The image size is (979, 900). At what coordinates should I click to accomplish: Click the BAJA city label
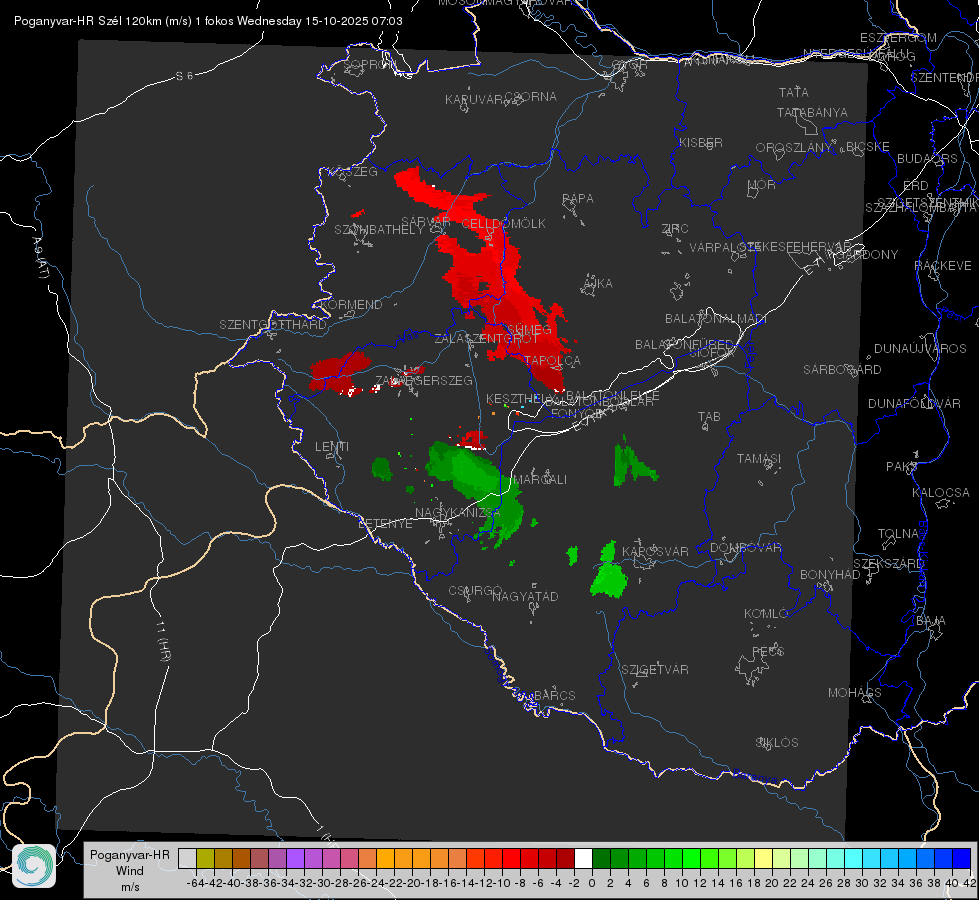click(931, 621)
